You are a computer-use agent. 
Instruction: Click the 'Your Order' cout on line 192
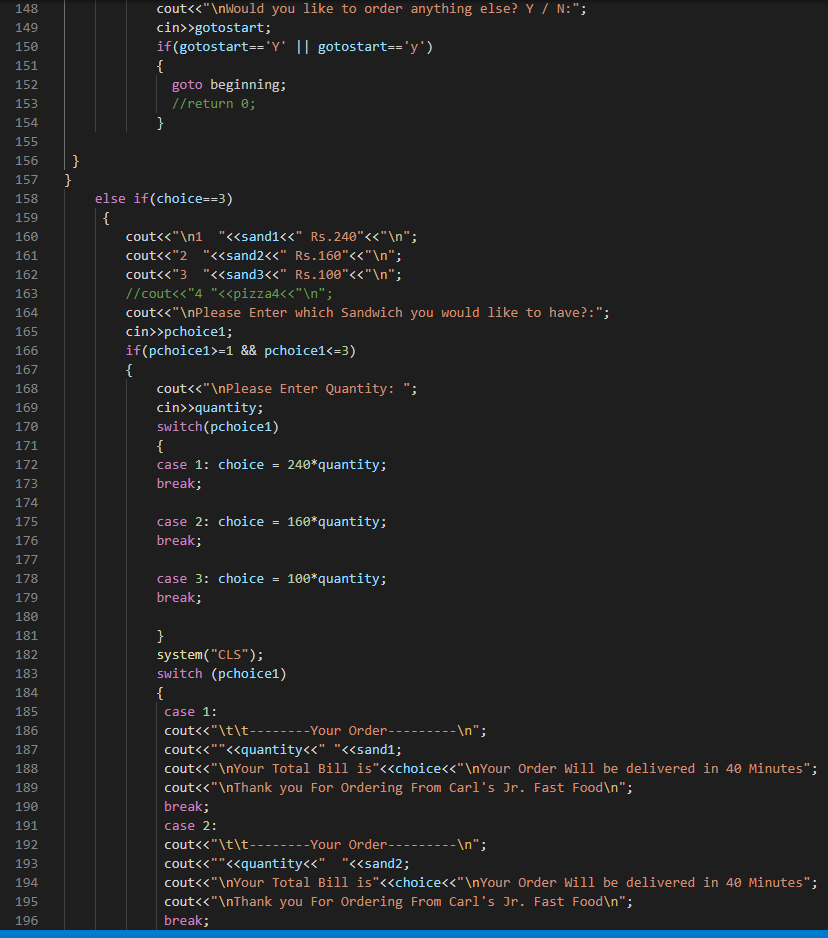[325, 845]
